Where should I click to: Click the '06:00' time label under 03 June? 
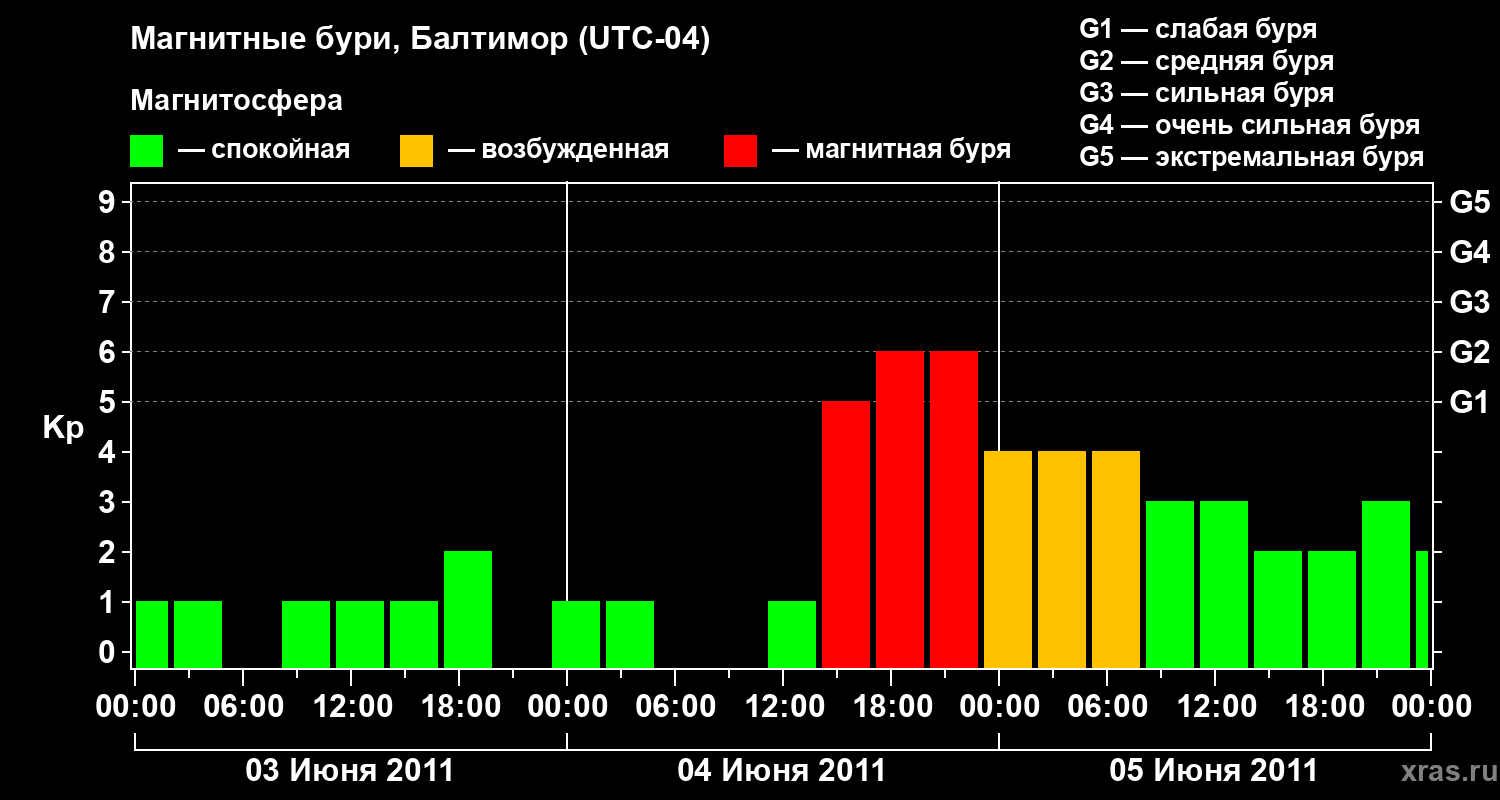[243, 707]
